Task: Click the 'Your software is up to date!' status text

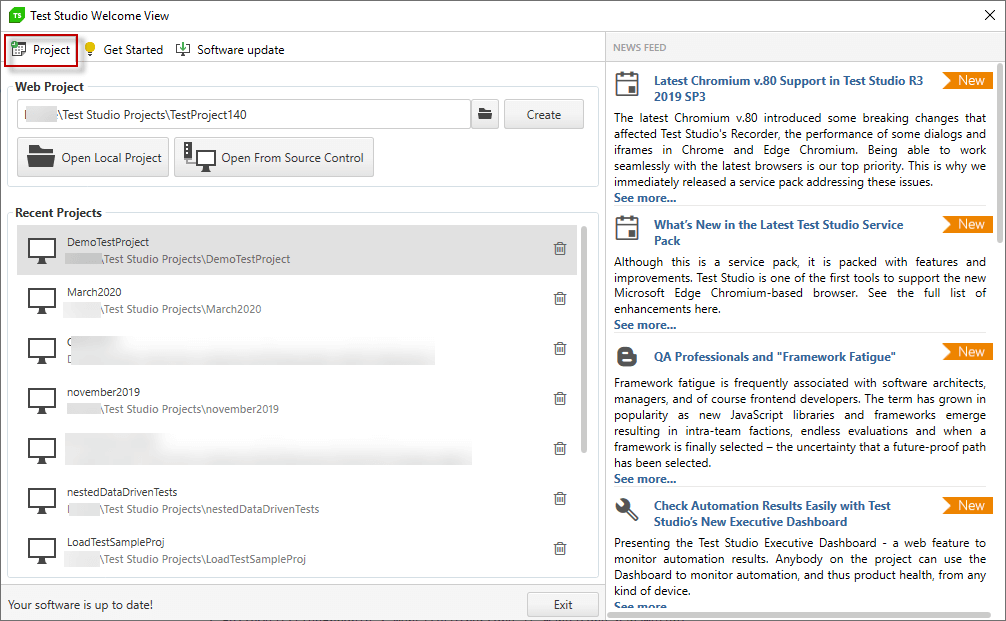Action: pos(80,604)
